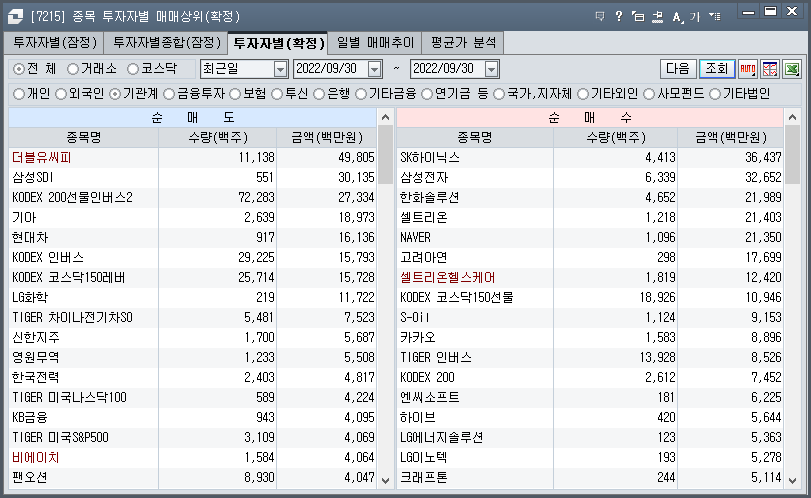Click the 조회 query button
Image resolution: width=811 pixels, height=498 pixels.
tap(717, 69)
